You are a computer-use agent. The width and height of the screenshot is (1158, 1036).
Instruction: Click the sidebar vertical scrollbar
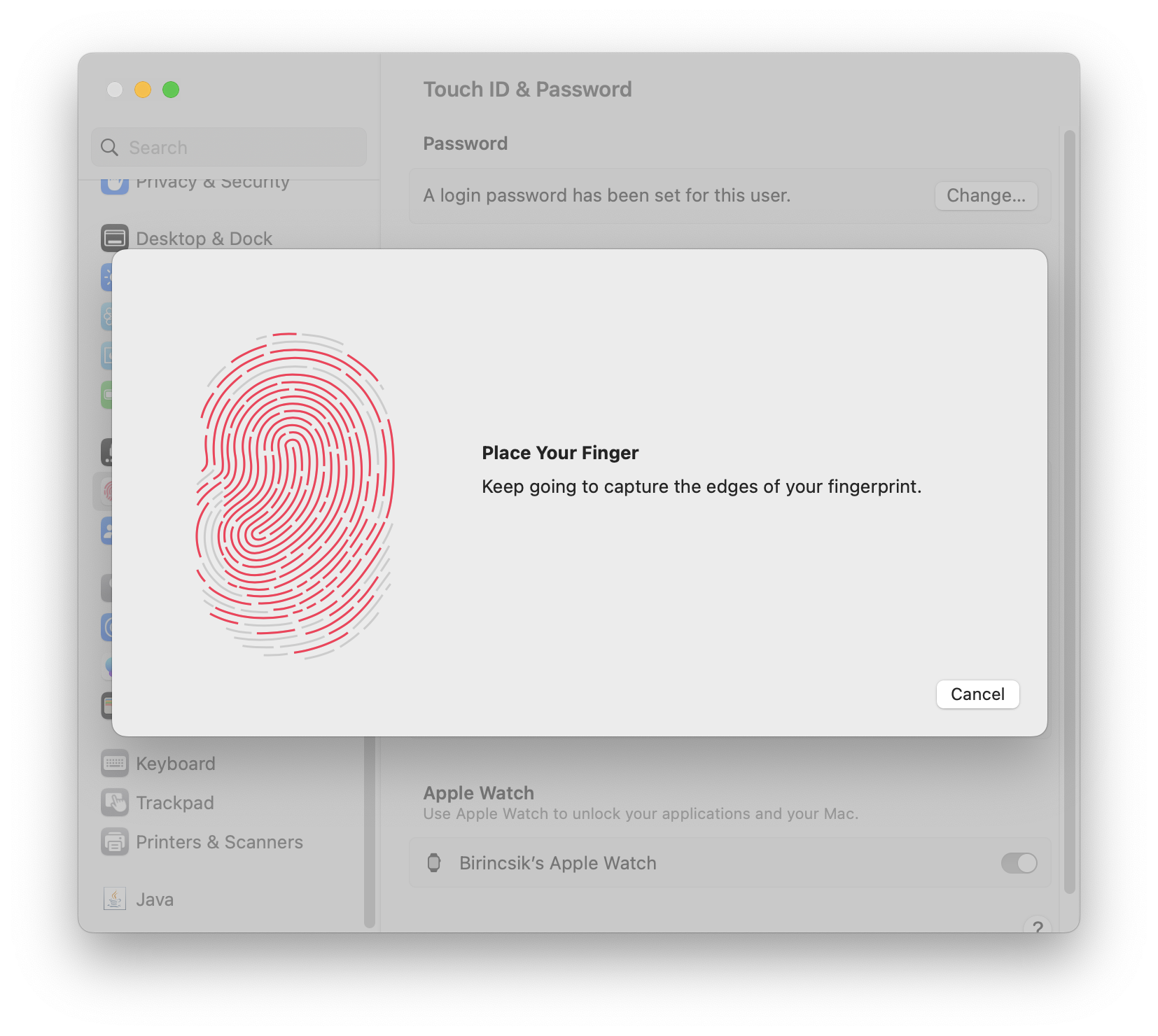(370, 832)
